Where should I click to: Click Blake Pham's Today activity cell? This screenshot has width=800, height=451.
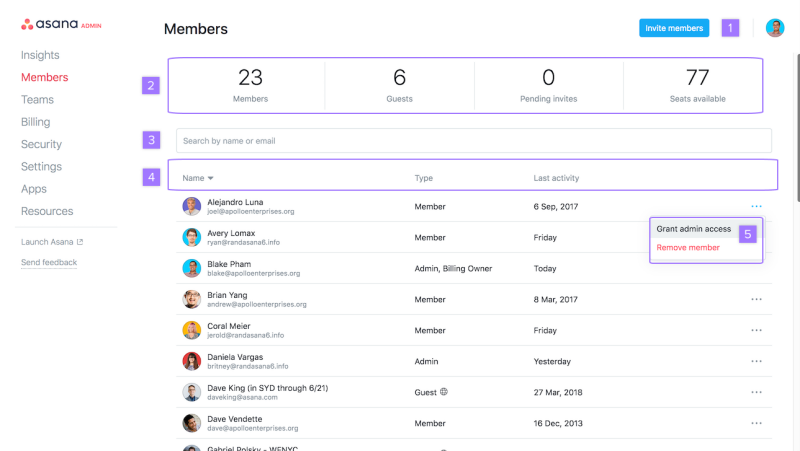coord(545,268)
